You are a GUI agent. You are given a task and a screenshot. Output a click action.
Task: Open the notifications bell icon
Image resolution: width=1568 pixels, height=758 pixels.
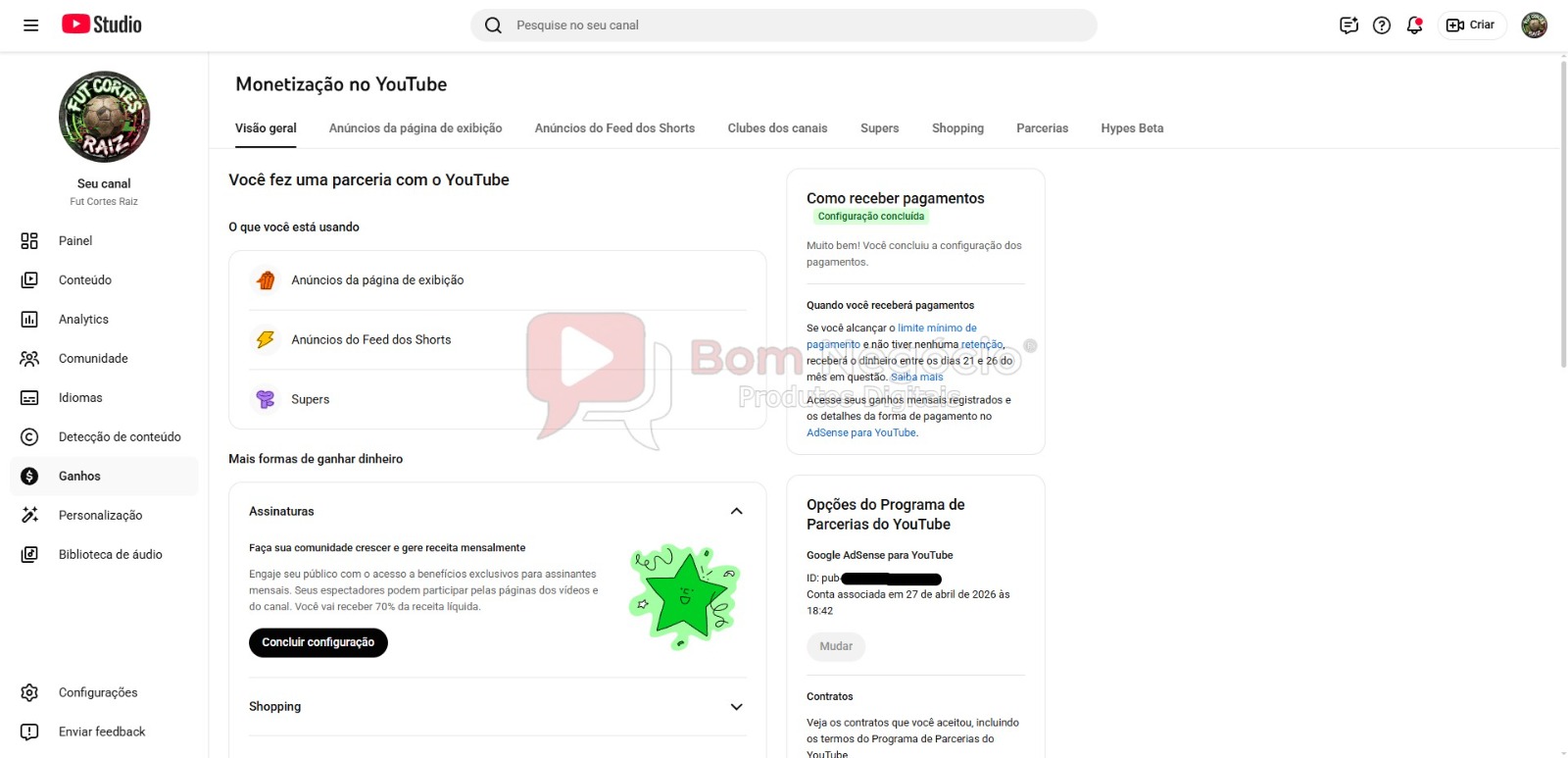[x=1414, y=25]
